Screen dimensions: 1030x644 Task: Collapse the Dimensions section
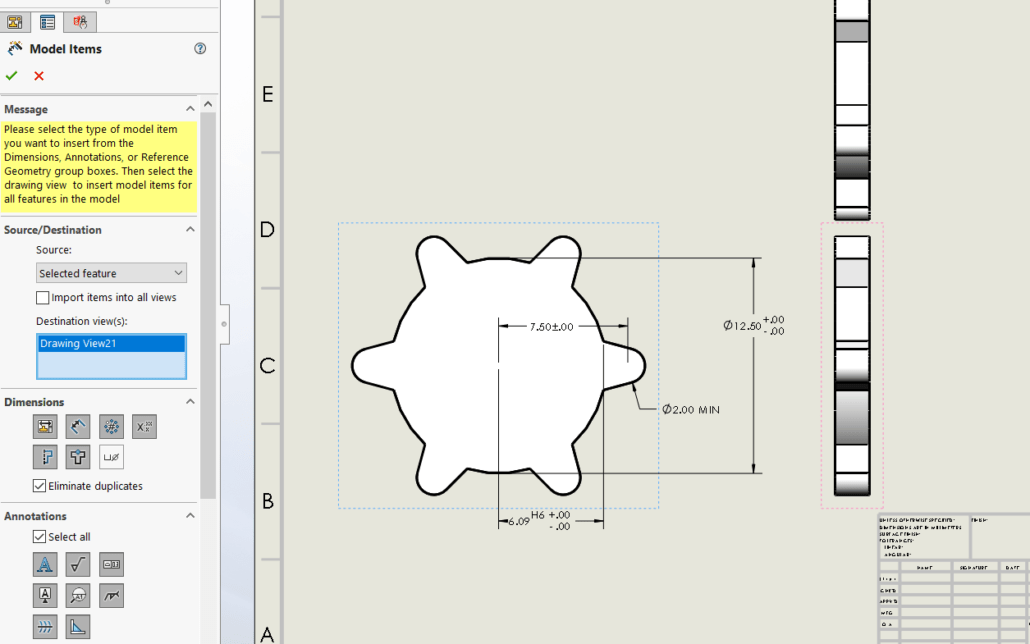190,401
